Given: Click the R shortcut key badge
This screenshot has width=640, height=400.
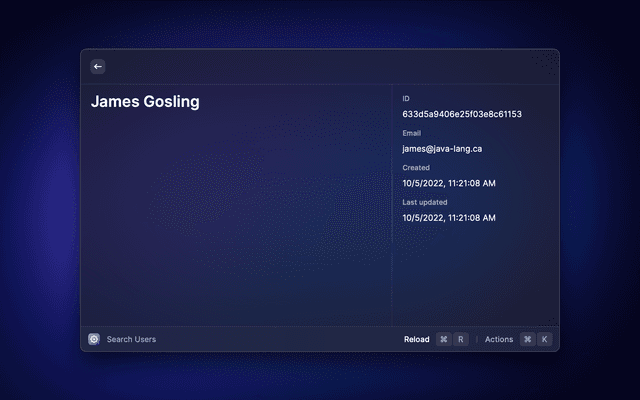Looking at the screenshot, I should click(x=461, y=339).
